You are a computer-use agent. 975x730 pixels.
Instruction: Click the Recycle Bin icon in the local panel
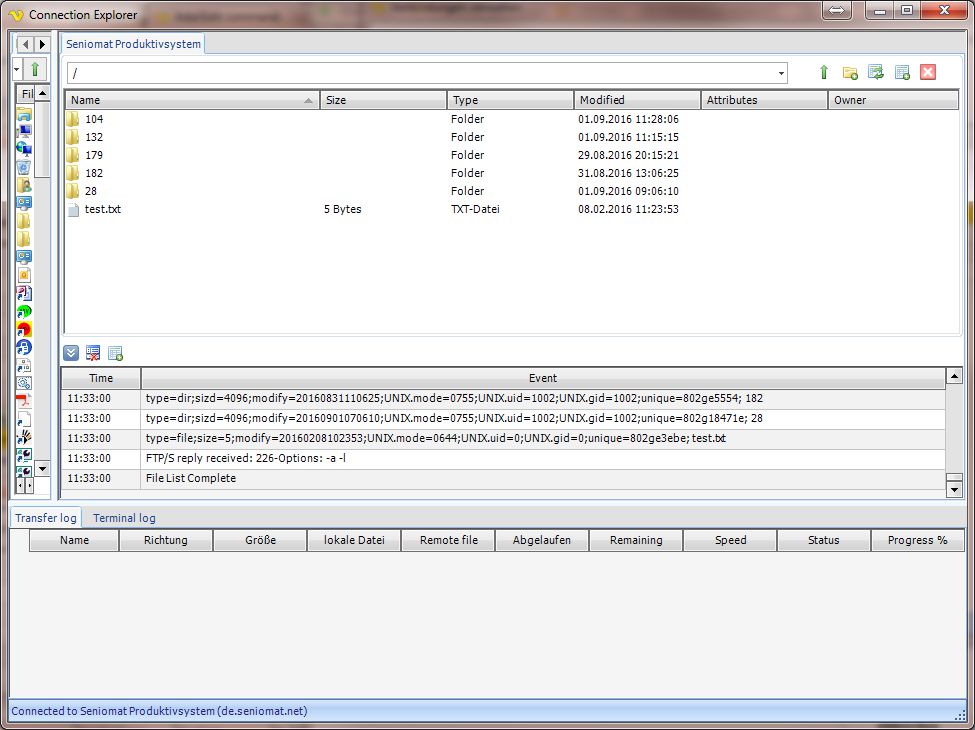tap(24, 168)
